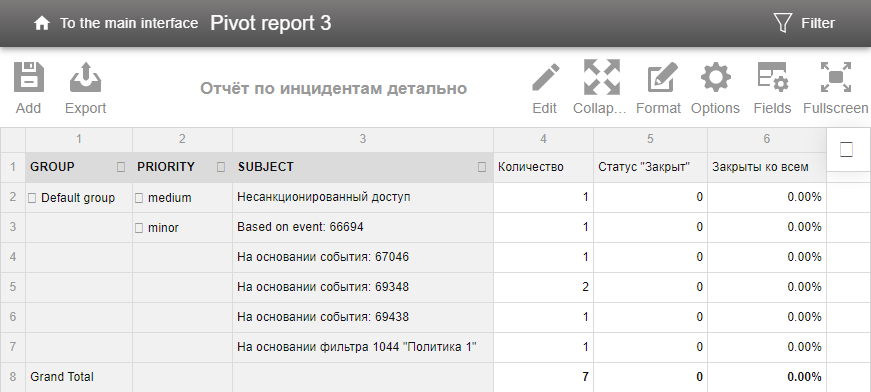Click the report title Отчёт по инцидентам детально
The image size is (871, 392).
click(x=333, y=88)
